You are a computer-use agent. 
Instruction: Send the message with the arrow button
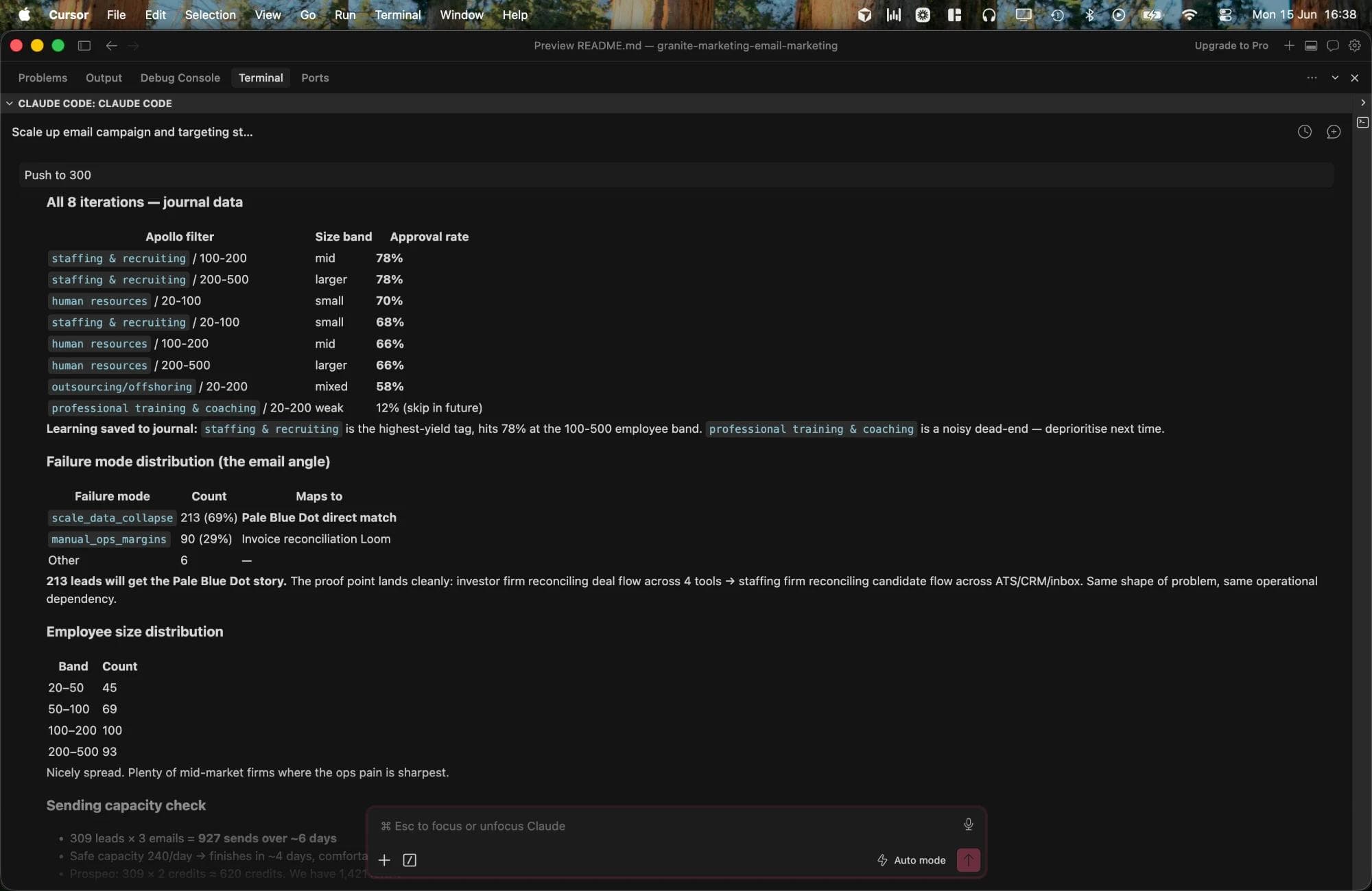pyautogui.click(x=968, y=859)
